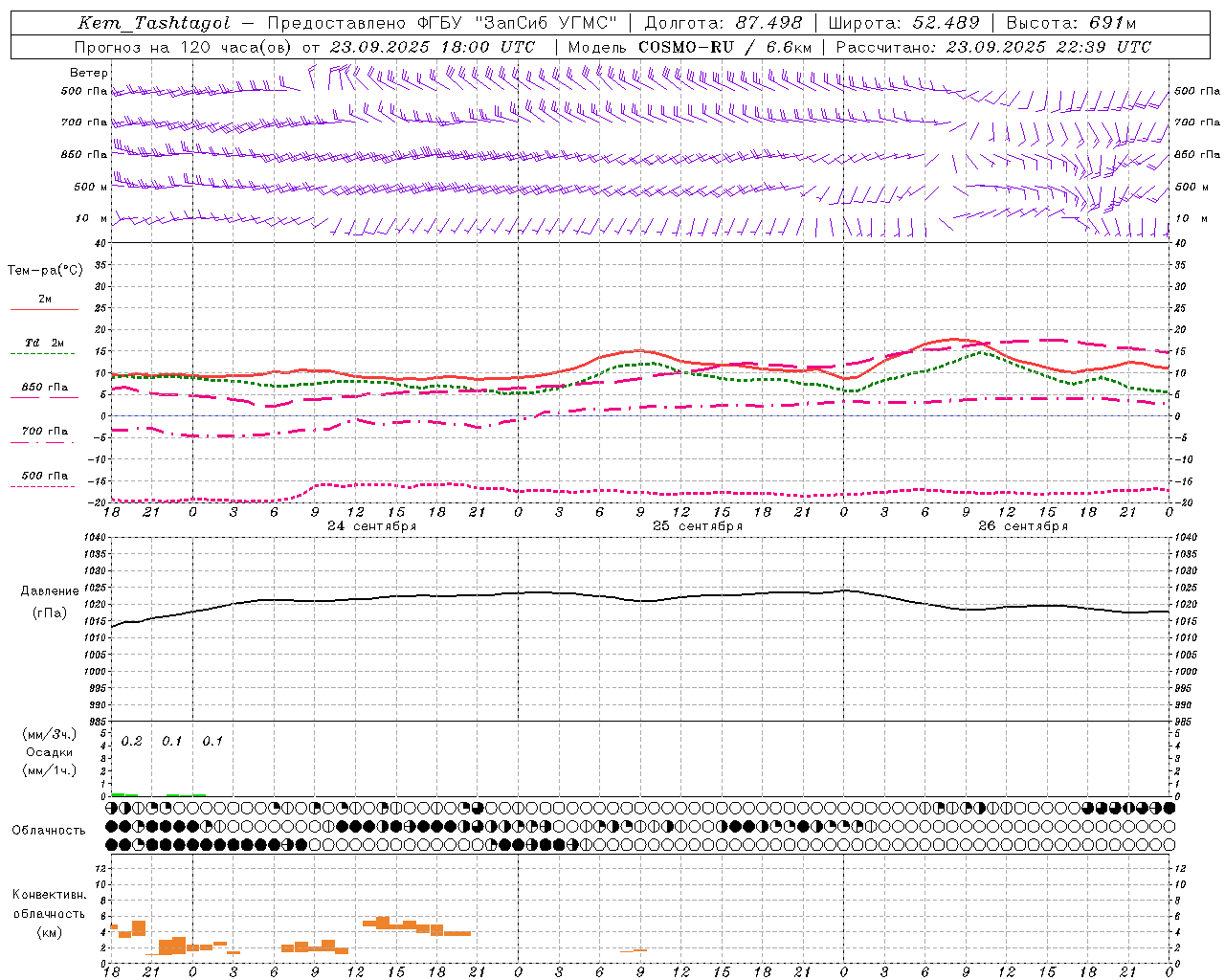Screen dimensions: 1225x980
Task: Click the 26 сентября date label
Action: pyautogui.click(x=1023, y=526)
